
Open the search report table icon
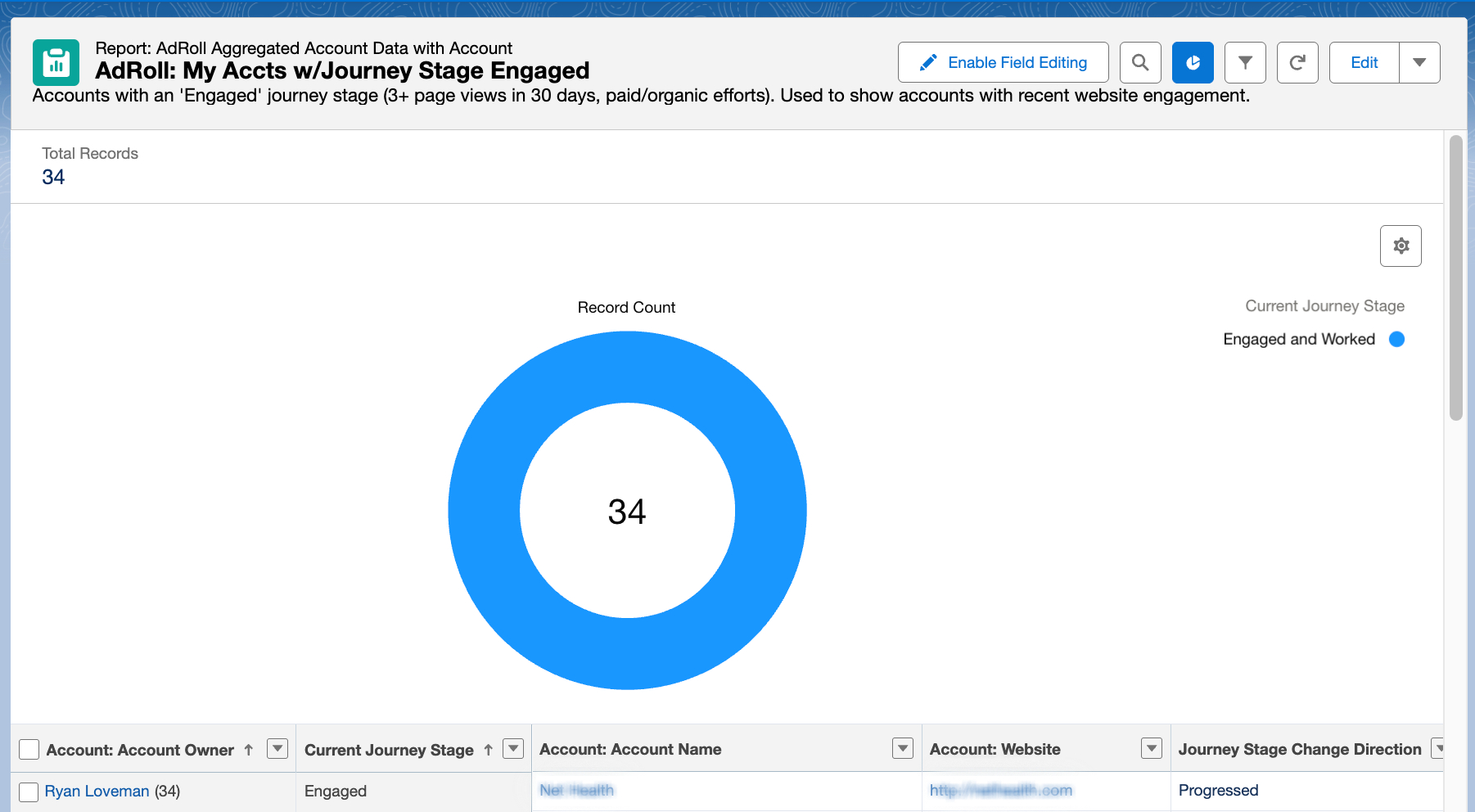coord(1139,62)
